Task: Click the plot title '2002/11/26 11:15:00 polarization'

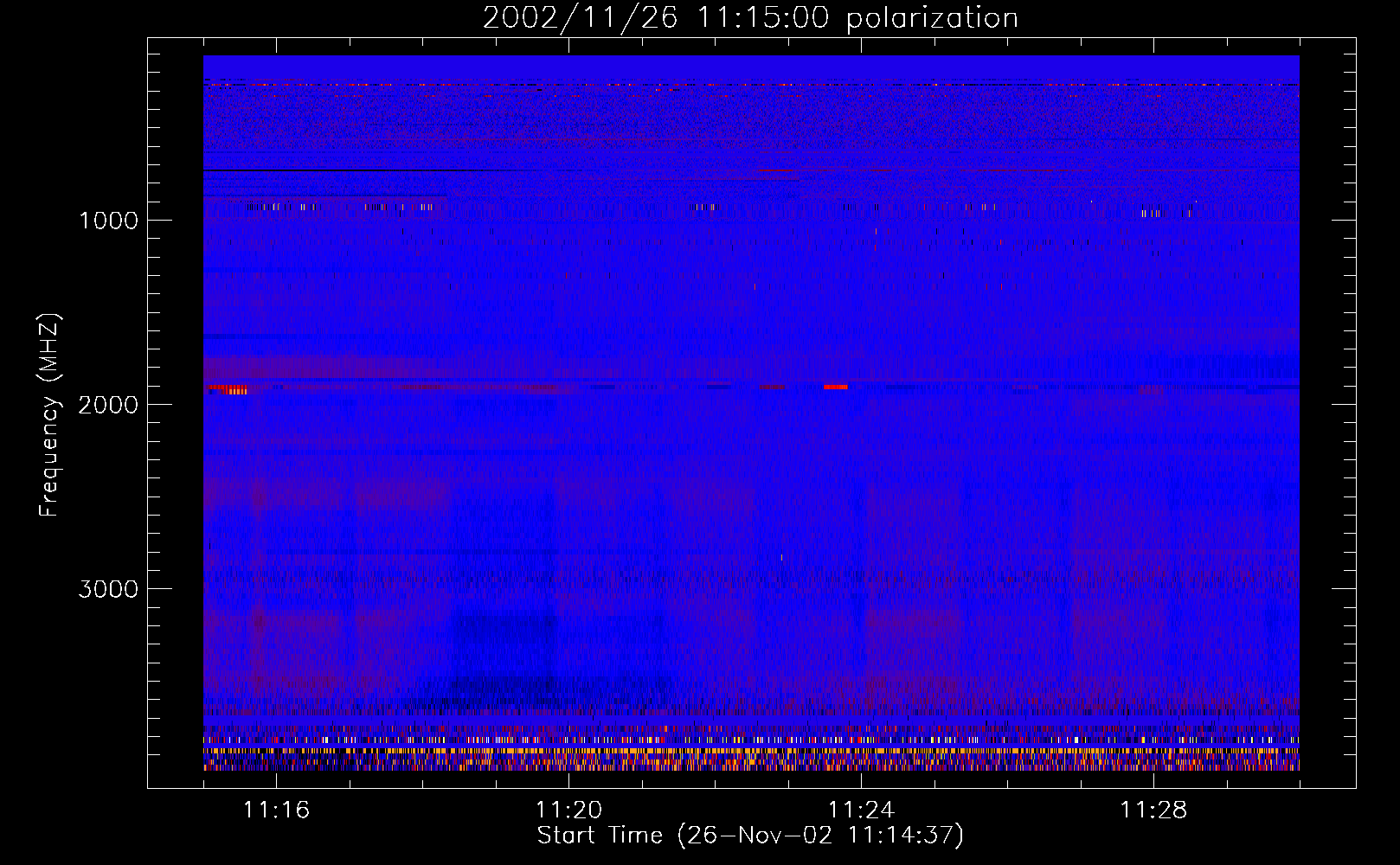Action: point(750,18)
